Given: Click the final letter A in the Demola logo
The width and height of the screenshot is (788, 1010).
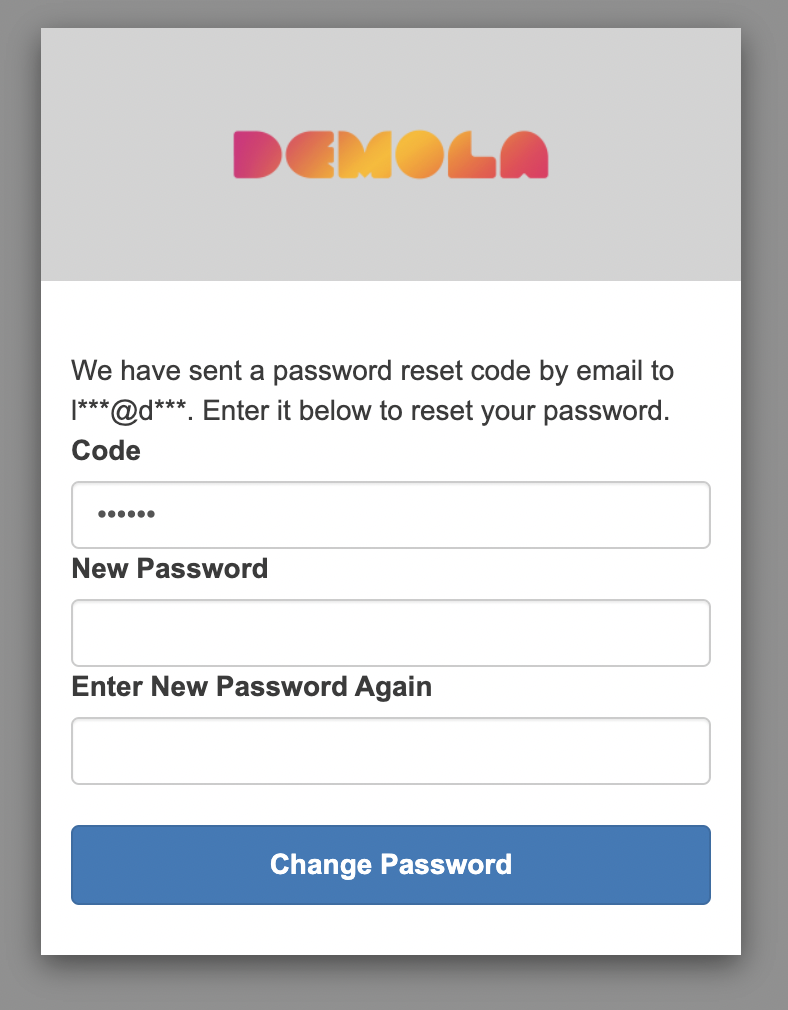Looking at the screenshot, I should (524, 156).
